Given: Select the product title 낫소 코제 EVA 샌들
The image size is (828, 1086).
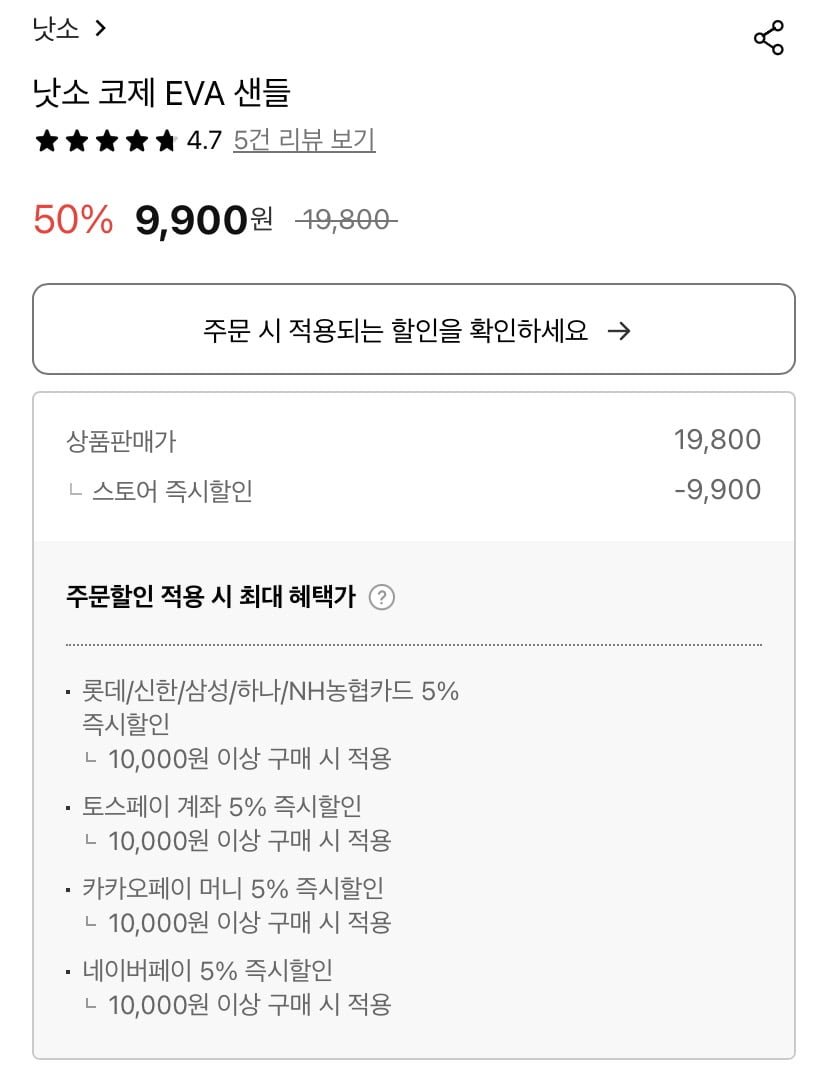Looking at the screenshot, I should tap(161, 93).
